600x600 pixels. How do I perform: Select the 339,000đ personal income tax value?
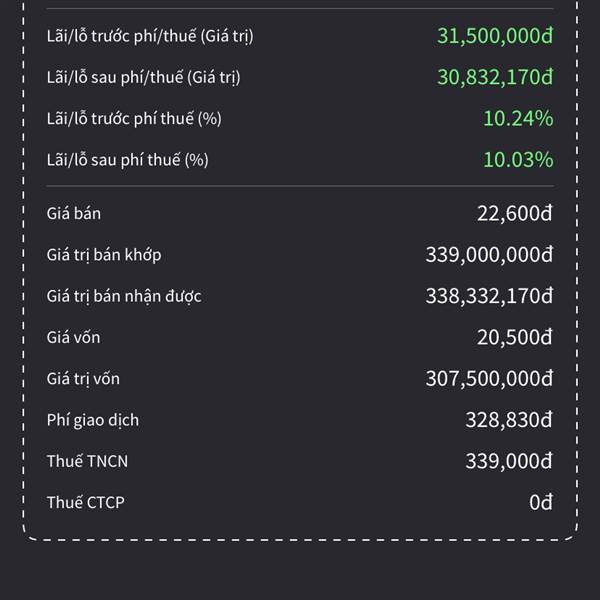point(509,461)
